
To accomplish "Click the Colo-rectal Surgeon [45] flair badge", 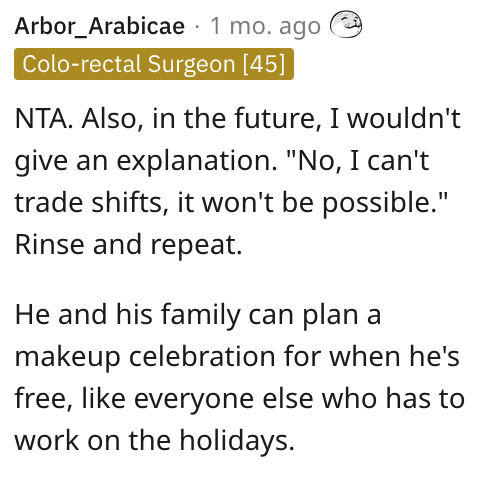I will (154, 64).
